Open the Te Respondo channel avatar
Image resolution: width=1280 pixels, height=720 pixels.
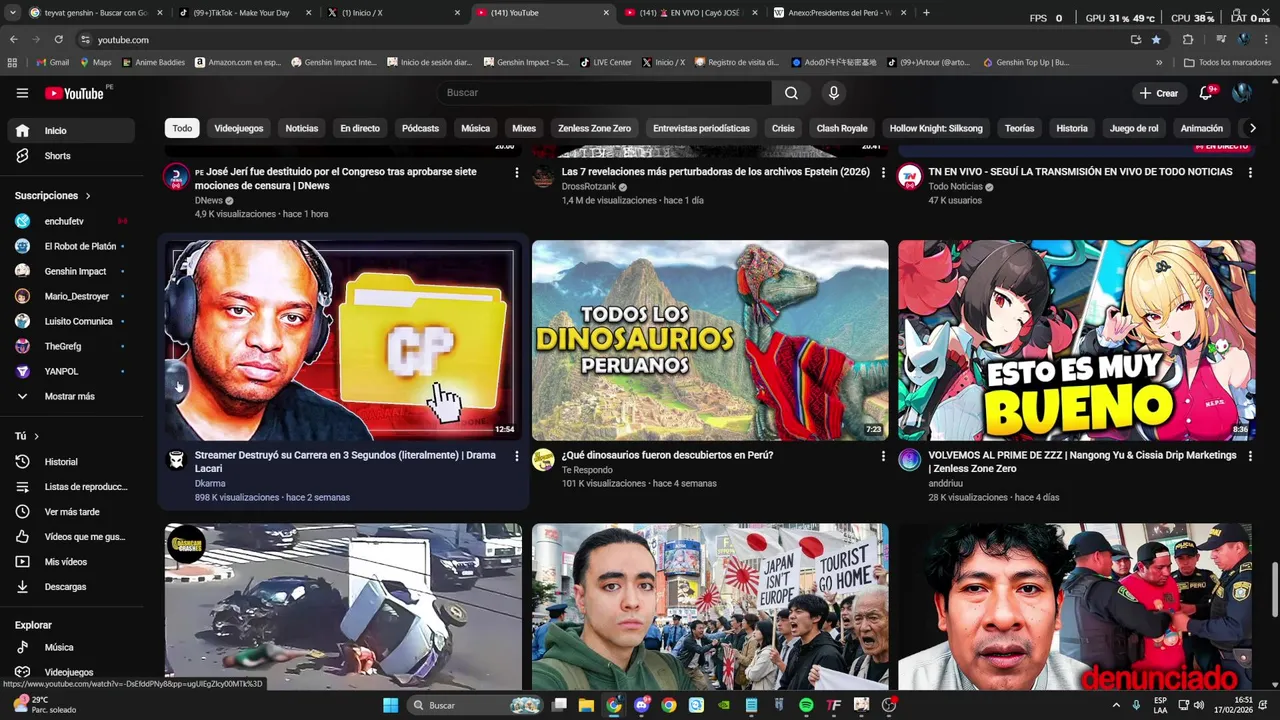[543, 460]
